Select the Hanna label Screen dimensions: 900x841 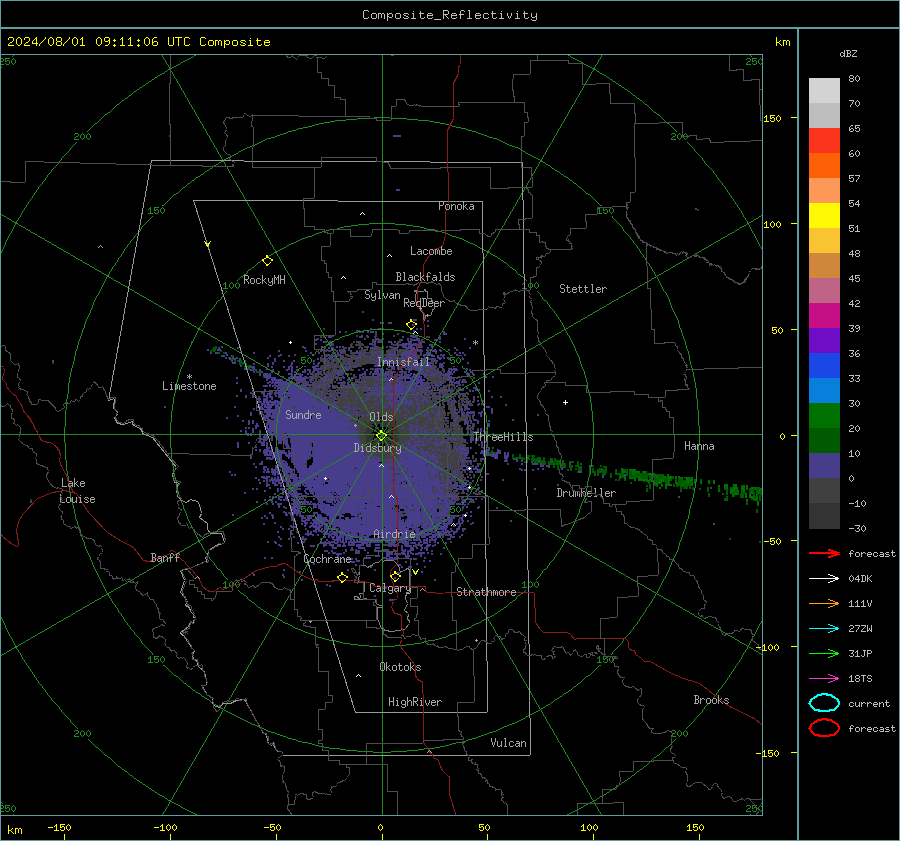699,446
